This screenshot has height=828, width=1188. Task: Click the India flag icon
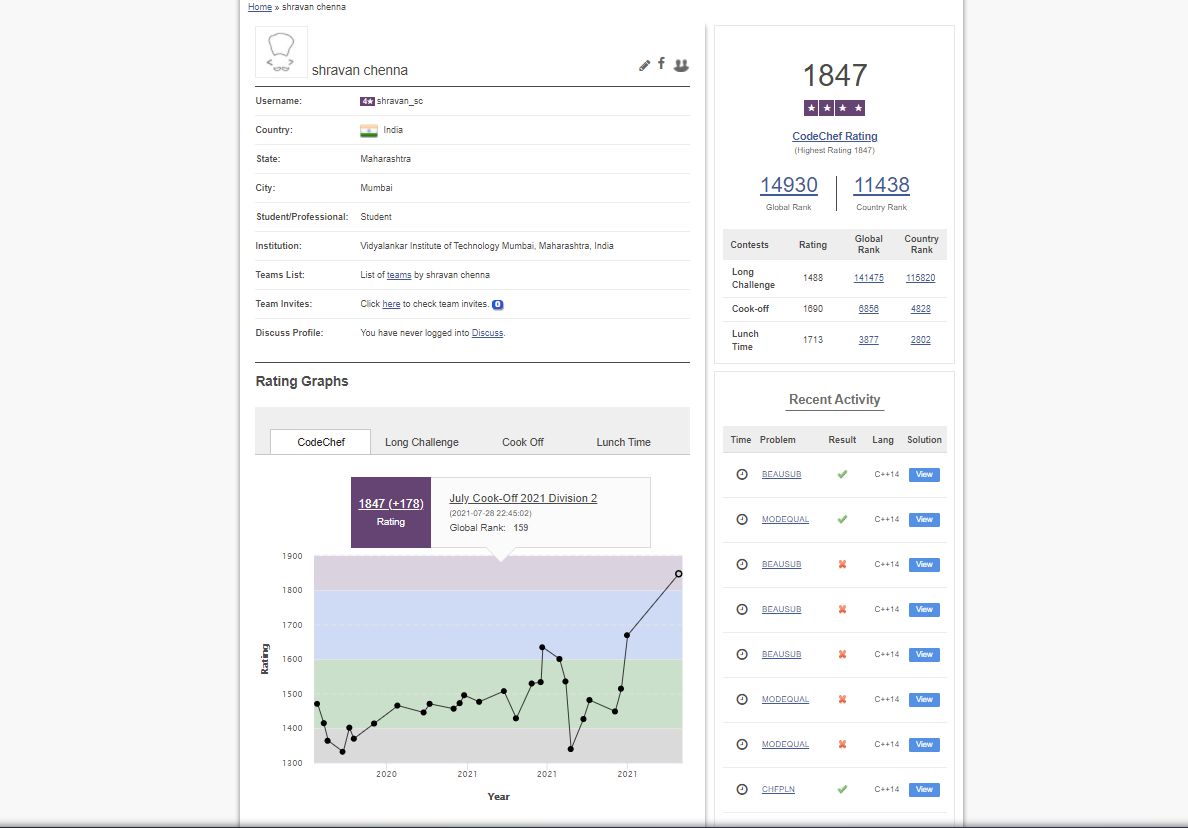(368, 130)
